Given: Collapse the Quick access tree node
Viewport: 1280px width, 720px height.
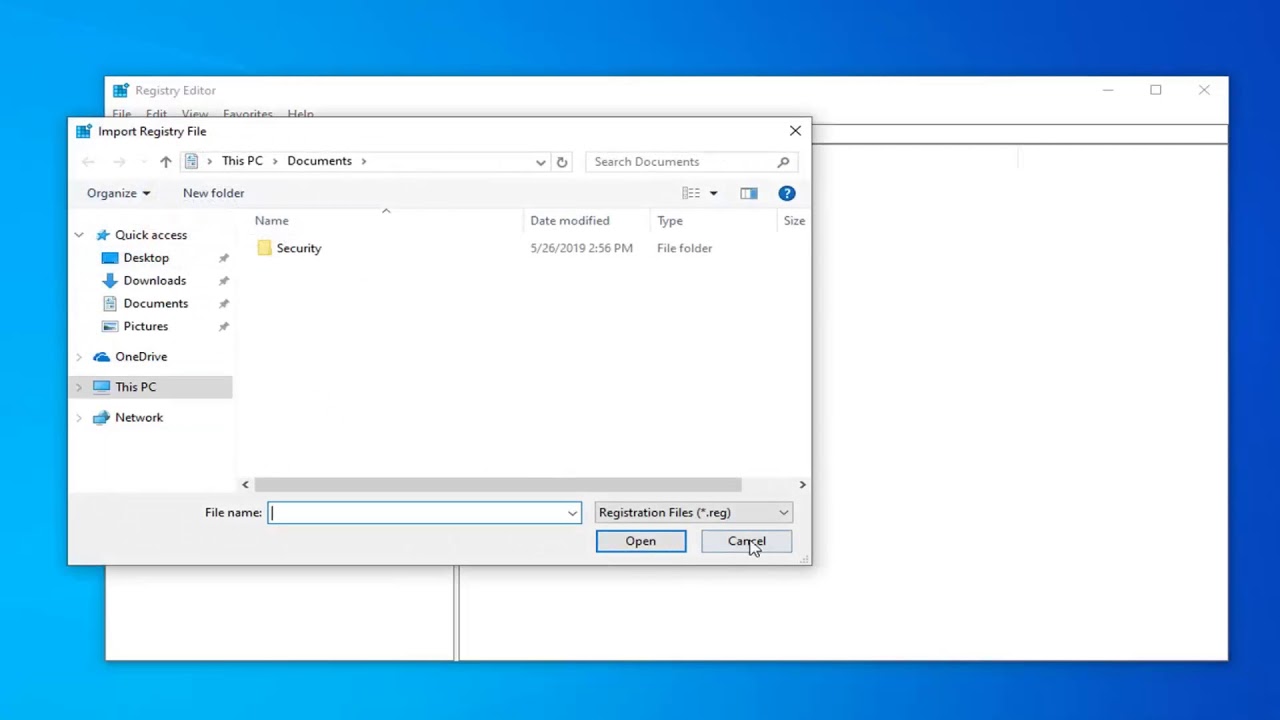Looking at the screenshot, I should coord(79,235).
